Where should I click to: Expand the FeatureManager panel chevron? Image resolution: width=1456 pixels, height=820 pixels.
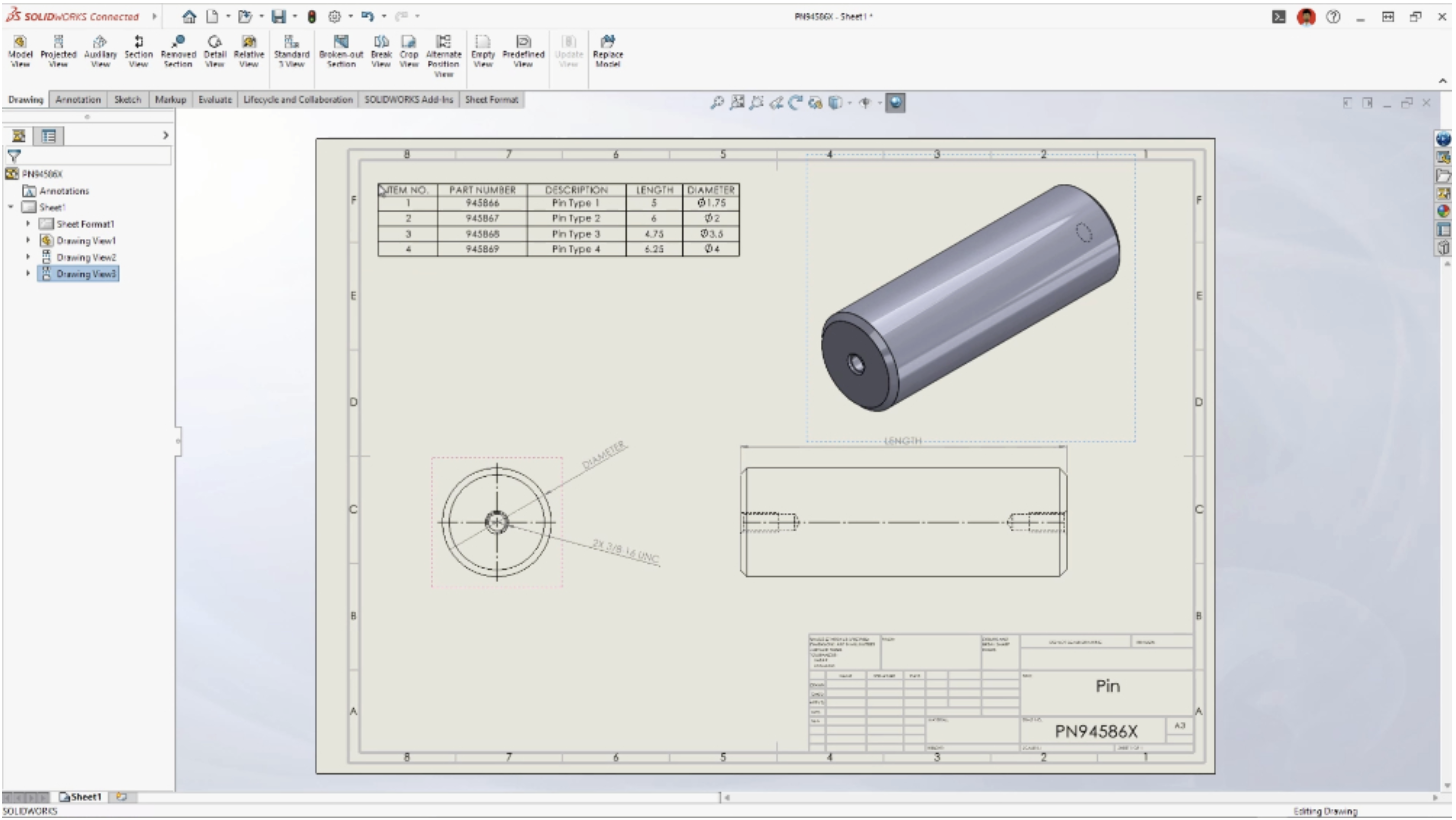[x=165, y=136]
